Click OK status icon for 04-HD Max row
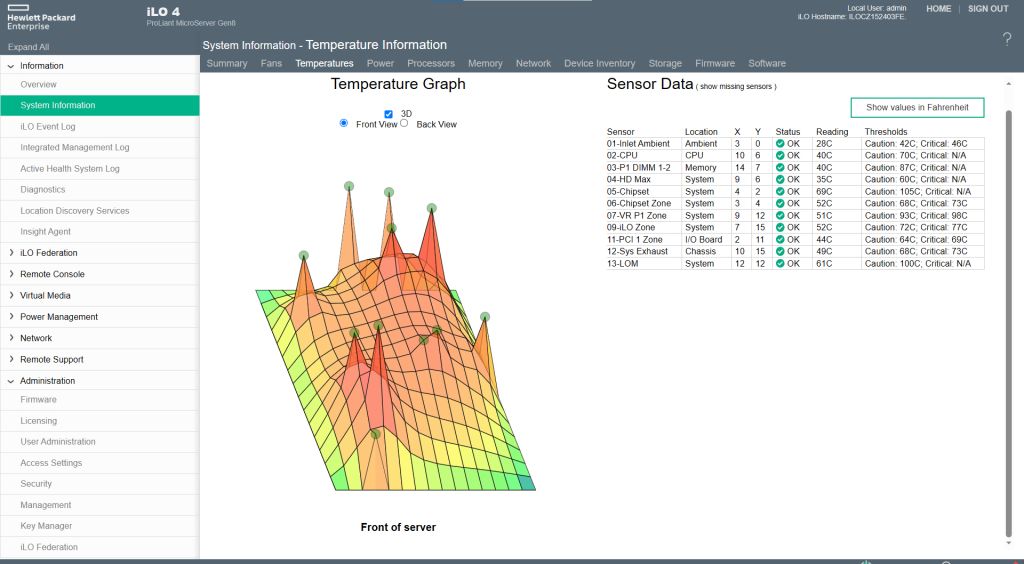1024x564 pixels. click(x=780, y=180)
